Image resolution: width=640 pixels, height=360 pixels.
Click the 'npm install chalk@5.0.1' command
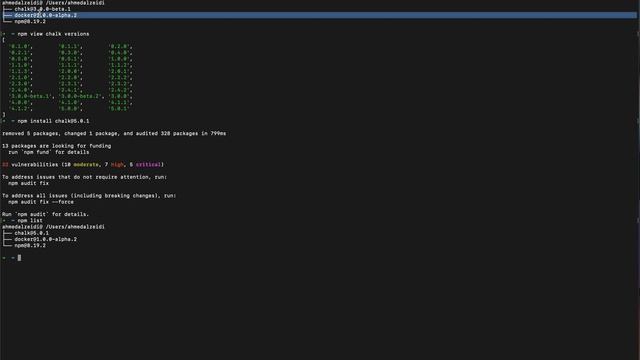point(53,121)
